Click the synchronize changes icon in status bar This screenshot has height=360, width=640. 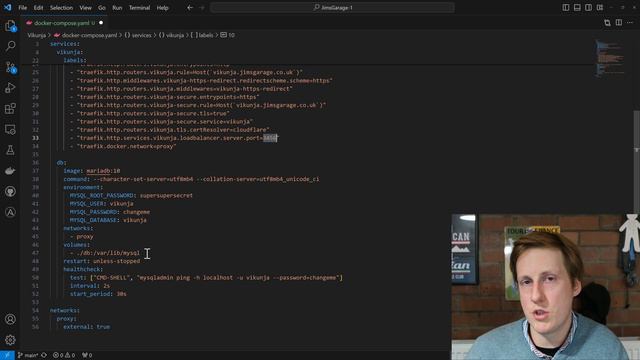[x=44, y=355]
